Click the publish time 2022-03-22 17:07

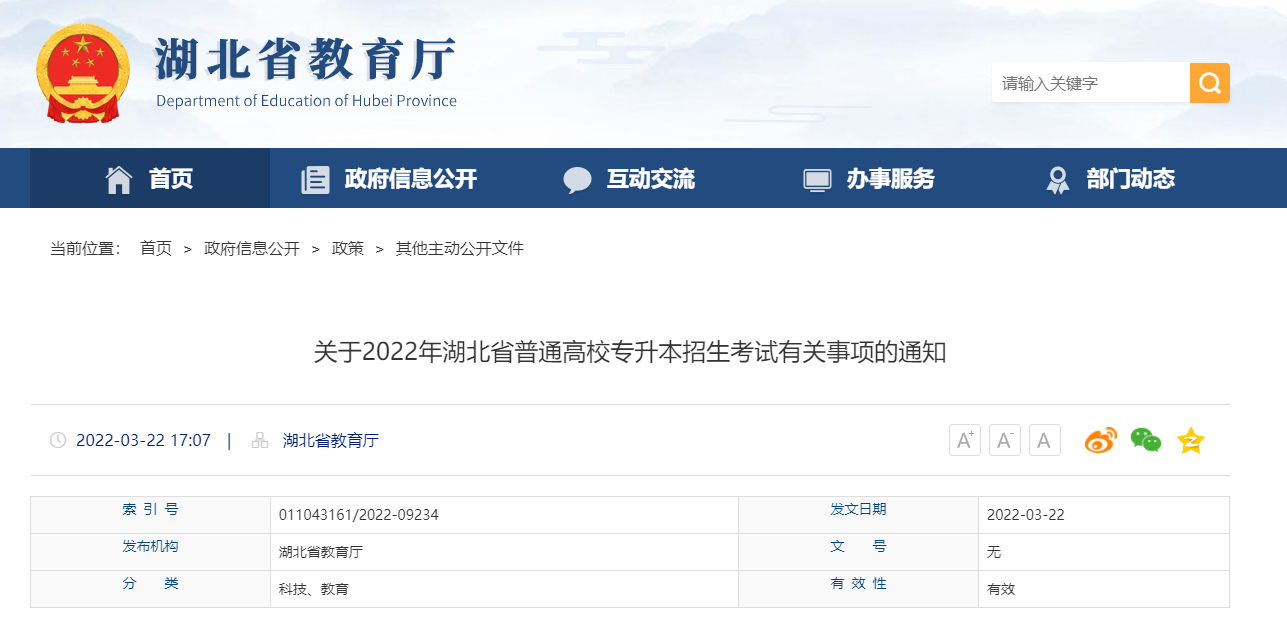(x=143, y=440)
